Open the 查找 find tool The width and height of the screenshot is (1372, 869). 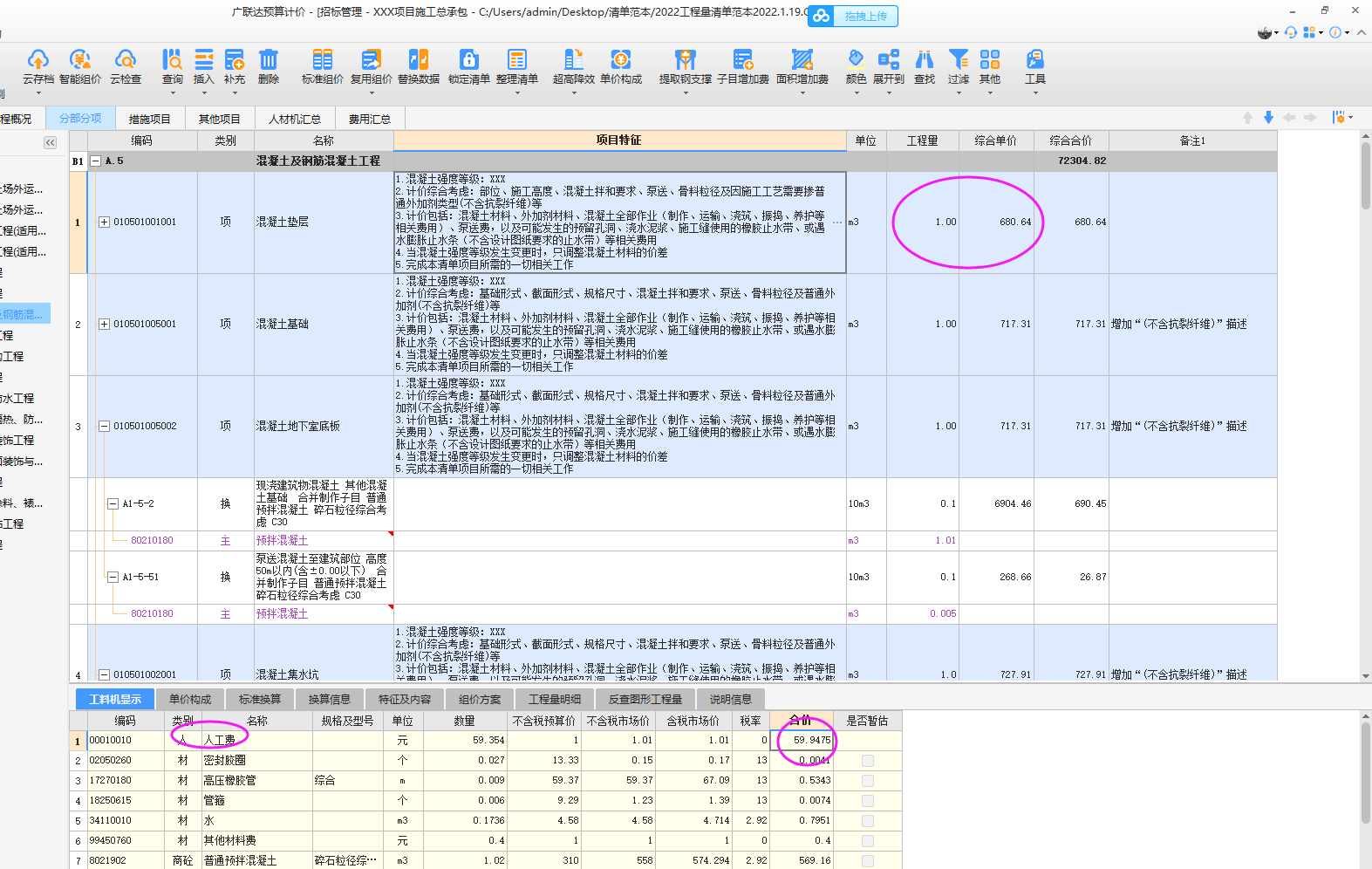pos(925,66)
